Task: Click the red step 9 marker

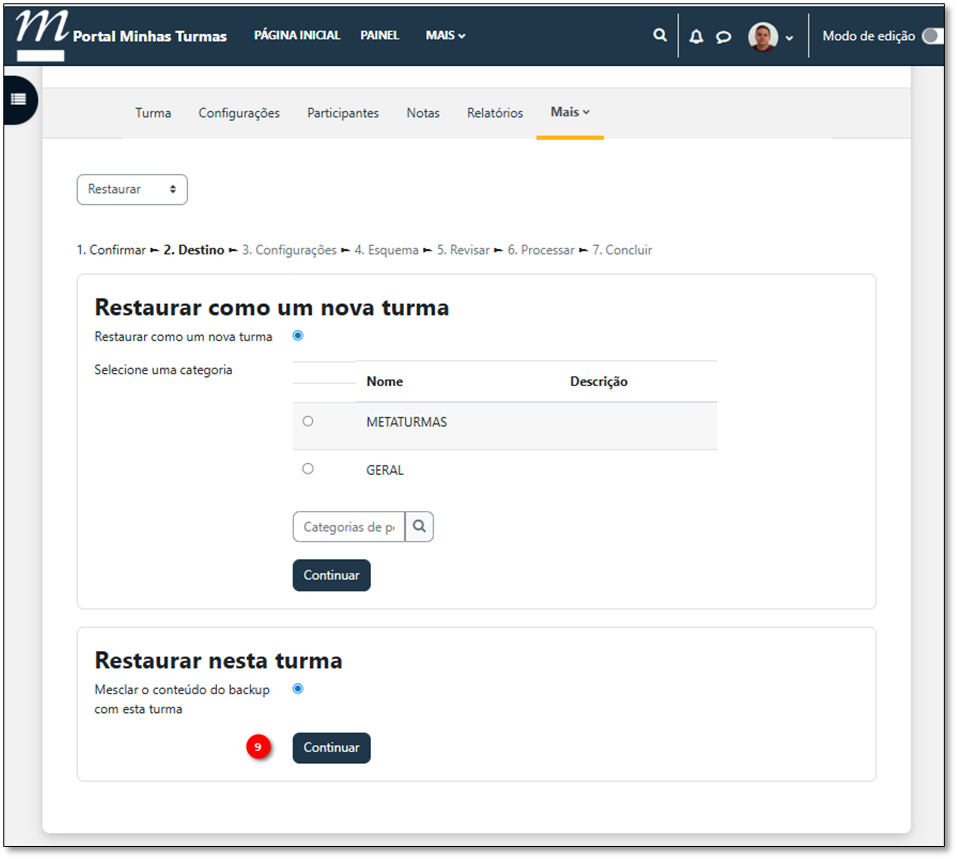Action: [x=258, y=747]
